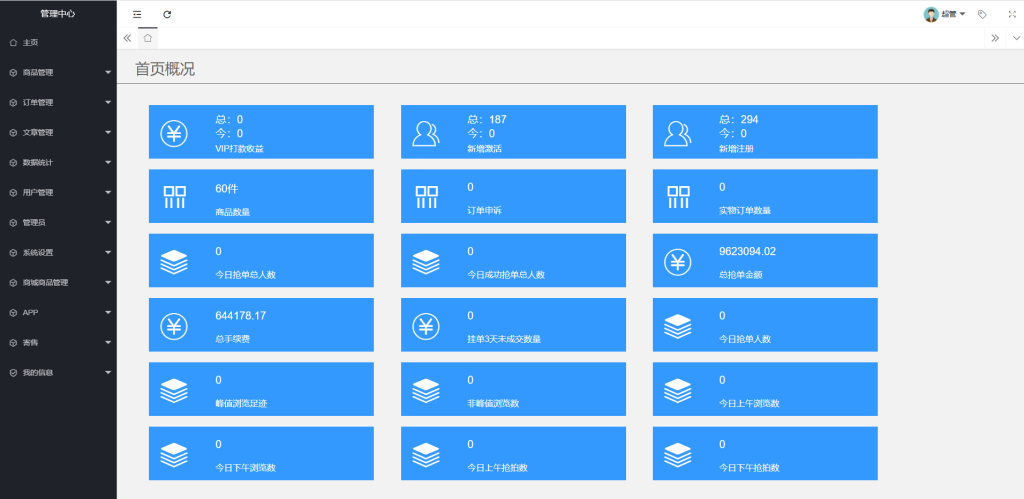Toggle the sidebar collapse menu icon
Image resolution: width=1024 pixels, height=499 pixels.
pos(137,14)
